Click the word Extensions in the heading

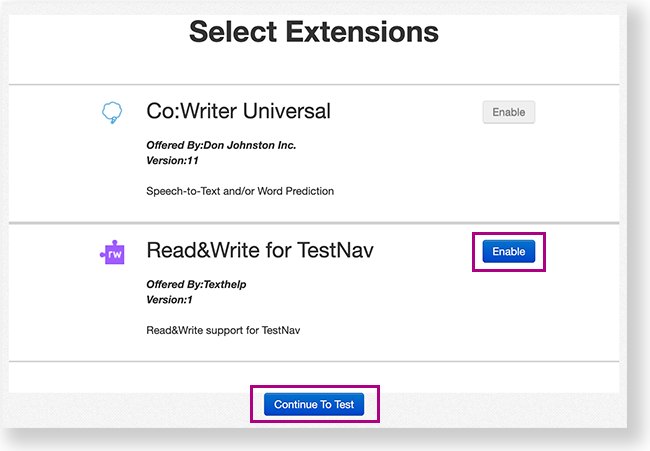365,32
